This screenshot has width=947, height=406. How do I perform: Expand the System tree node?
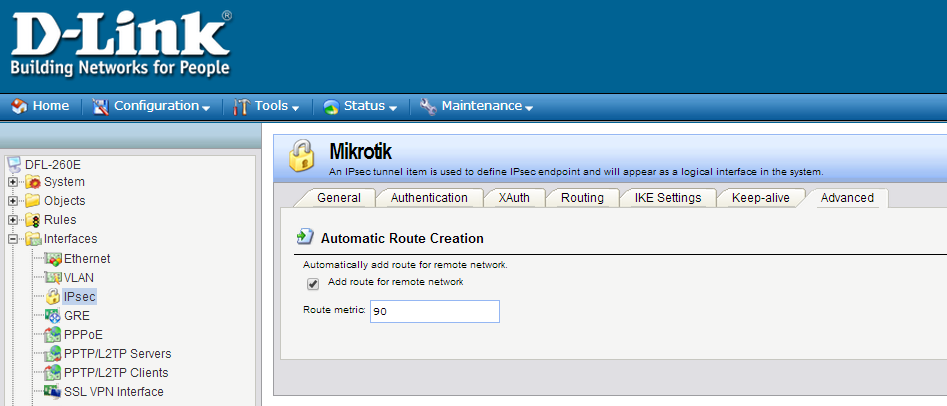pos(12,182)
